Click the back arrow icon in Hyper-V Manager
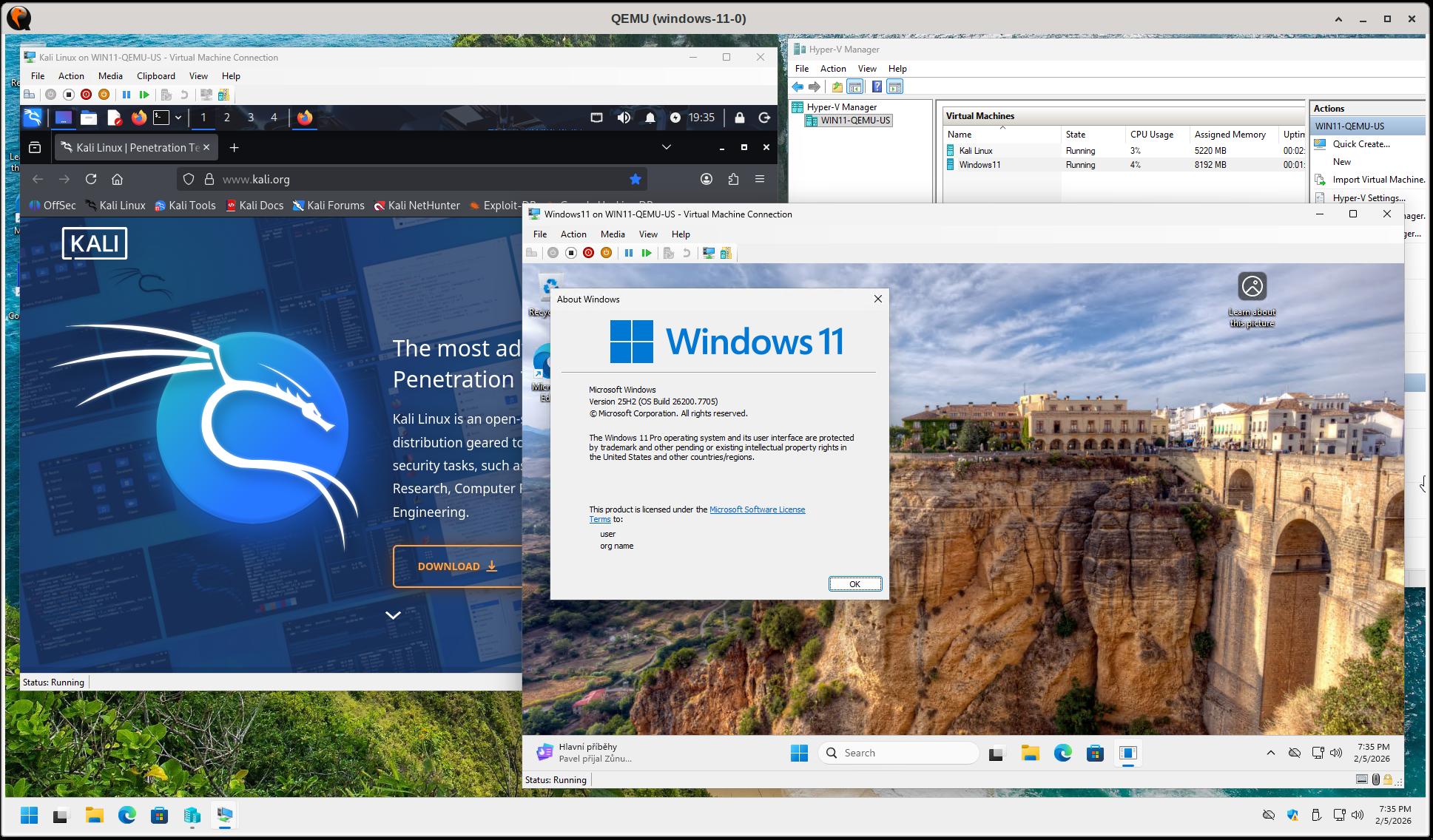The height and width of the screenshot is (840, 1433). click(798, 87)
